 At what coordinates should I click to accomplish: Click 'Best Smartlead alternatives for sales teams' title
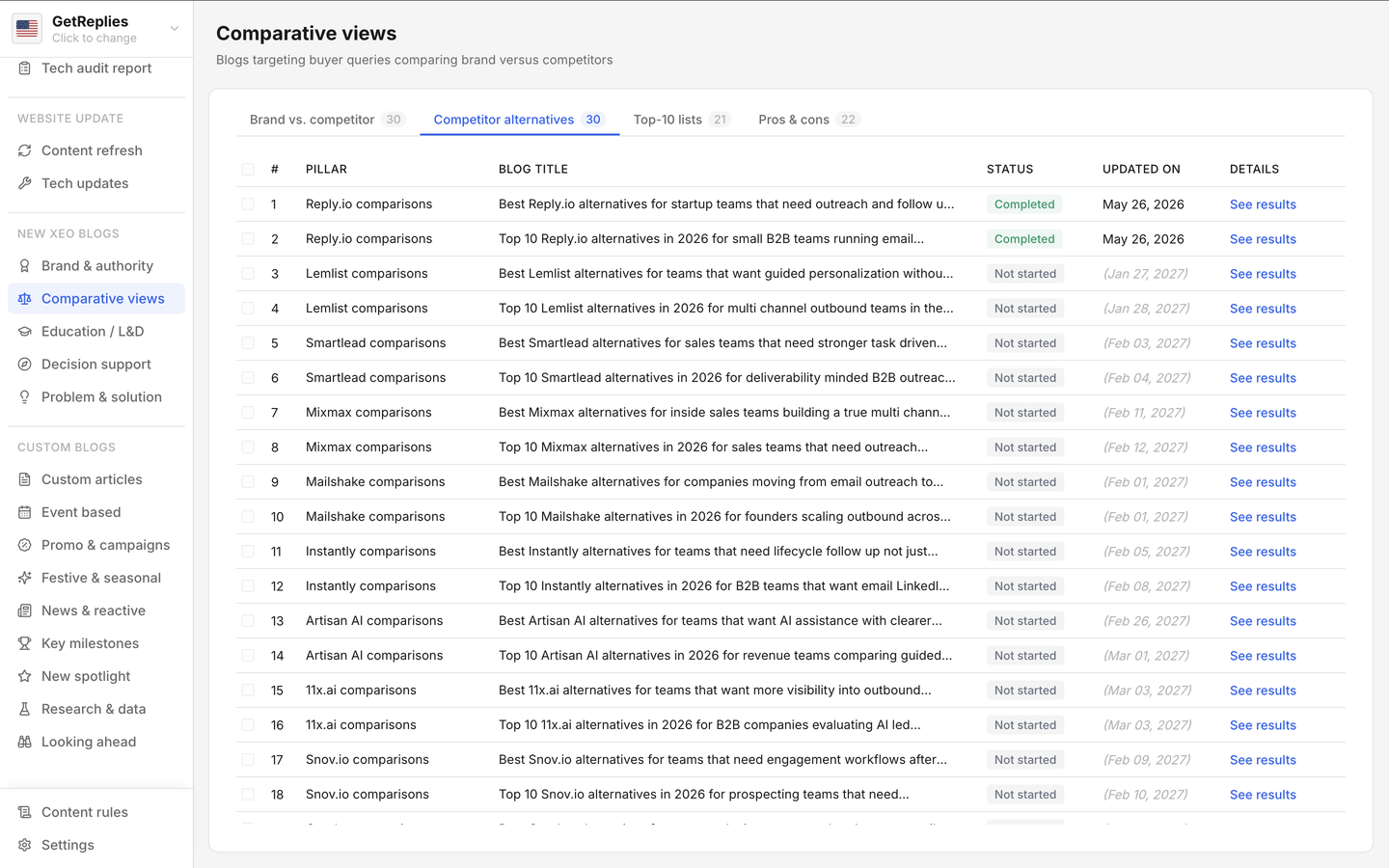(722, 343)
